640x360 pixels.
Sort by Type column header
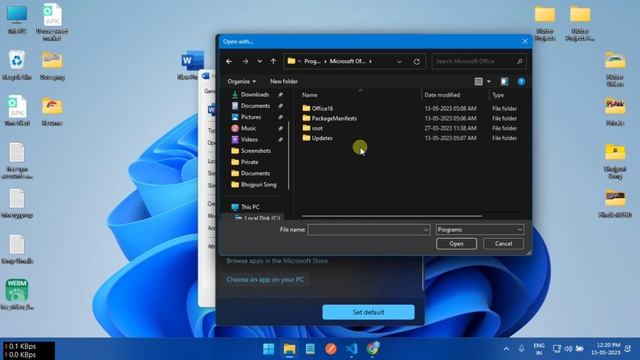click(498, 95)
